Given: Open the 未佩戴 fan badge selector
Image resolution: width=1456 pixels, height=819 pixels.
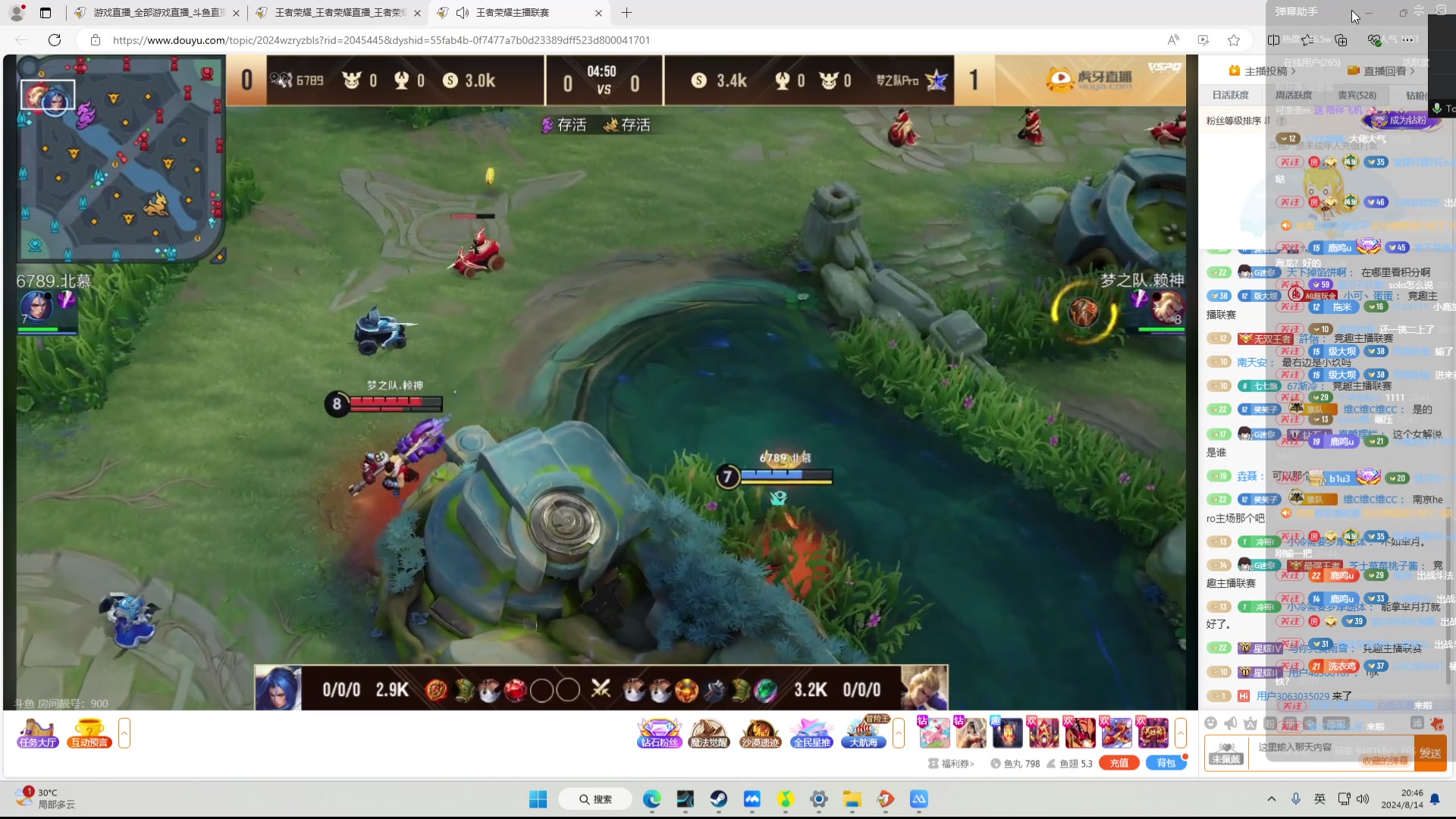Looking at the screenshot, I should (x=1226, y=753).
